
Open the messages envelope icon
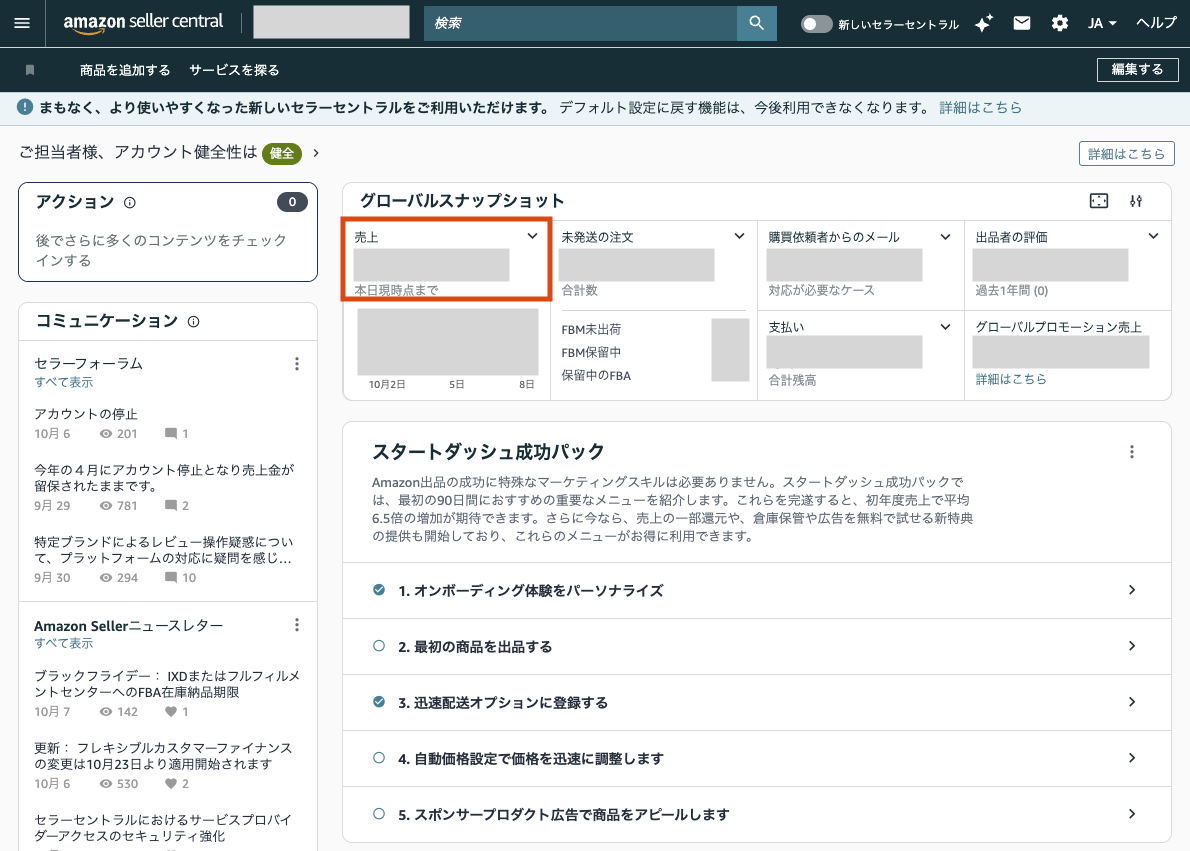(1022, 24)
